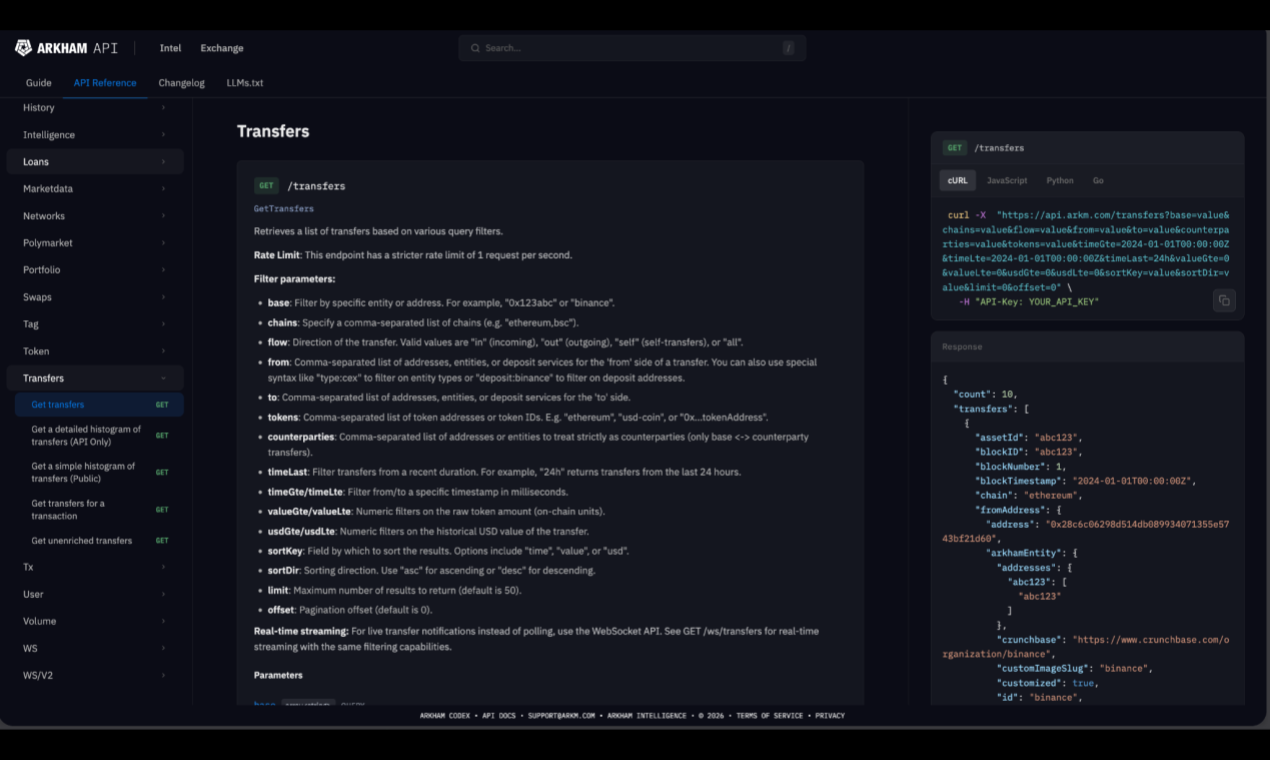Expand the Loans sidebar section
This screenshot has width=1270, height=760.
[x=95, y=162]
